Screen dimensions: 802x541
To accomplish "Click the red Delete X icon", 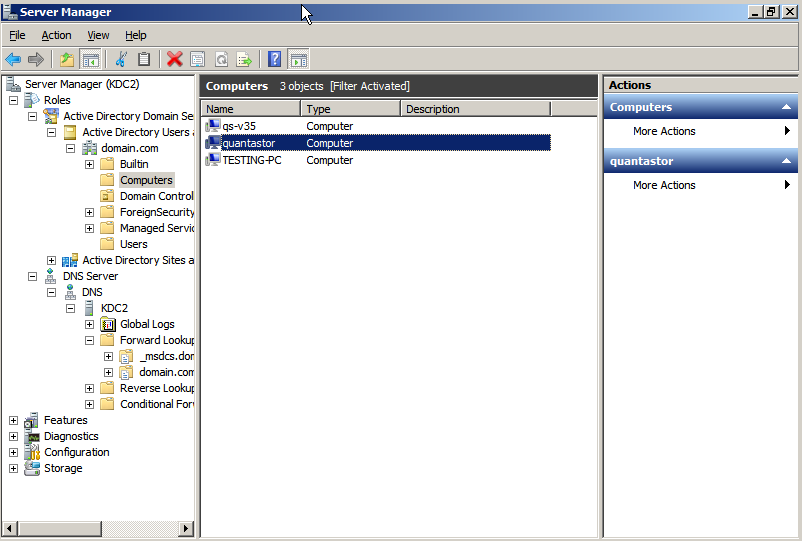I will pyautogui.click(x=174, y=60).
